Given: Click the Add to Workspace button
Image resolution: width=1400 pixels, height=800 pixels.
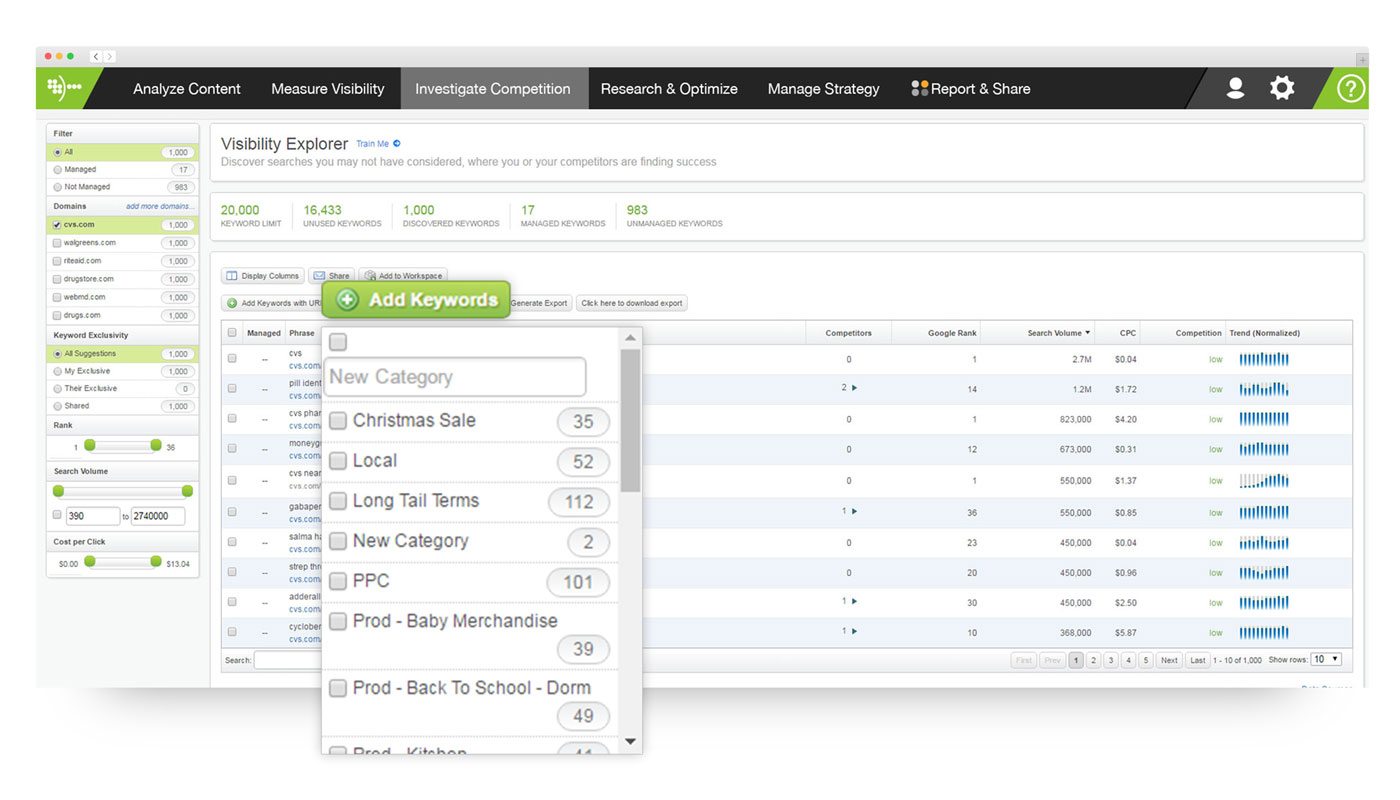Looking at the screenshot, I should (x=403, y=276).
